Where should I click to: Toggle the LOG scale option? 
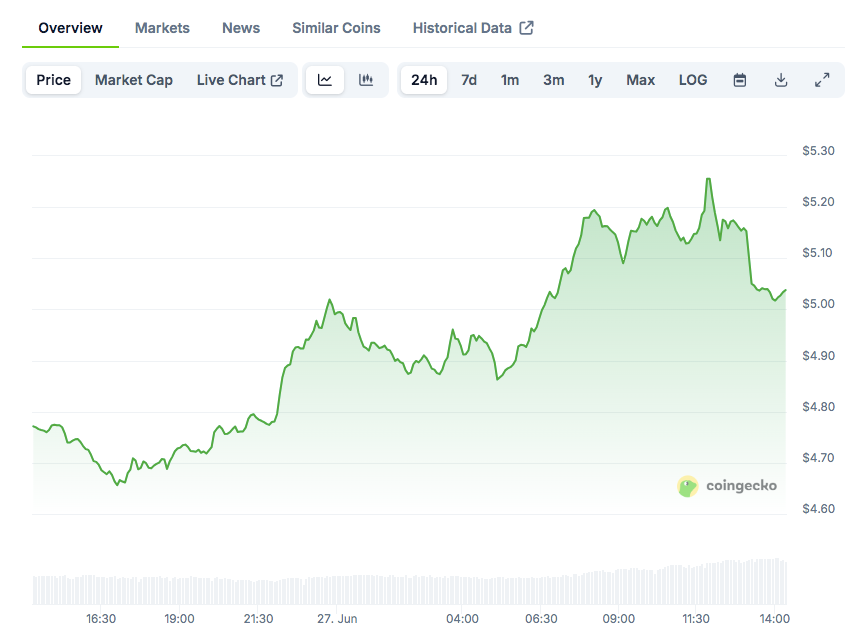tap(693, 80)
